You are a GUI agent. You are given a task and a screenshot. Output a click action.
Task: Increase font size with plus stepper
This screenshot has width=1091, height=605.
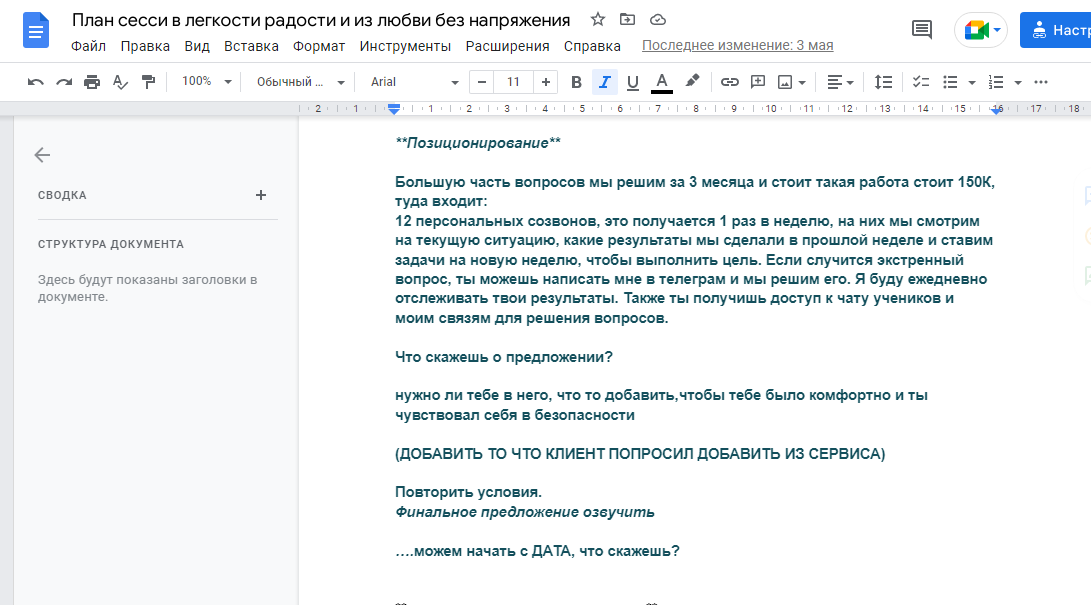coord(545,82)
